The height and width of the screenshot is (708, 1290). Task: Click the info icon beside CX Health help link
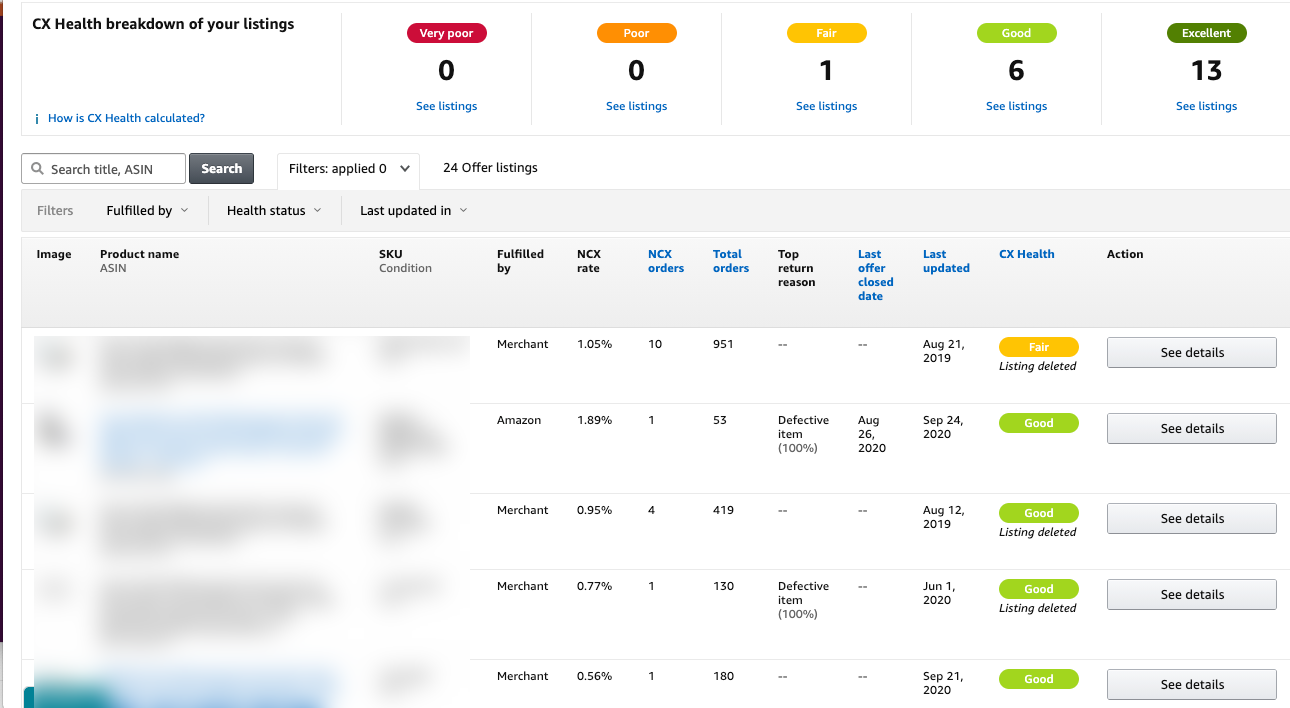point(37,117)
